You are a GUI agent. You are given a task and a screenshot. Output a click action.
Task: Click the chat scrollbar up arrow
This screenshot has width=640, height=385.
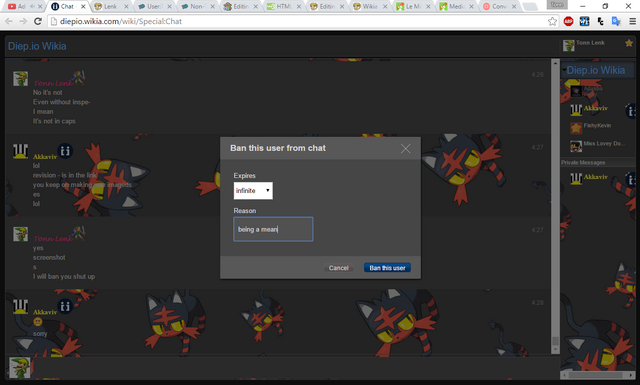point(555,63)
